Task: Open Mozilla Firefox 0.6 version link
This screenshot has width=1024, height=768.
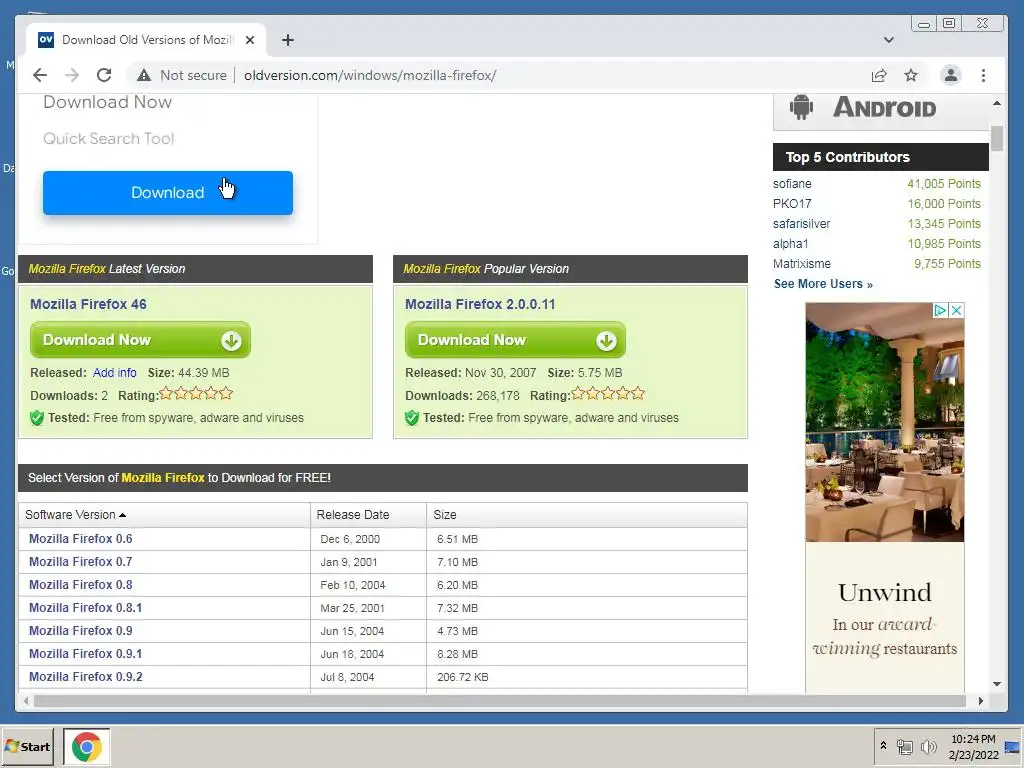Action: pyautogui.click(x=80, y=539)
